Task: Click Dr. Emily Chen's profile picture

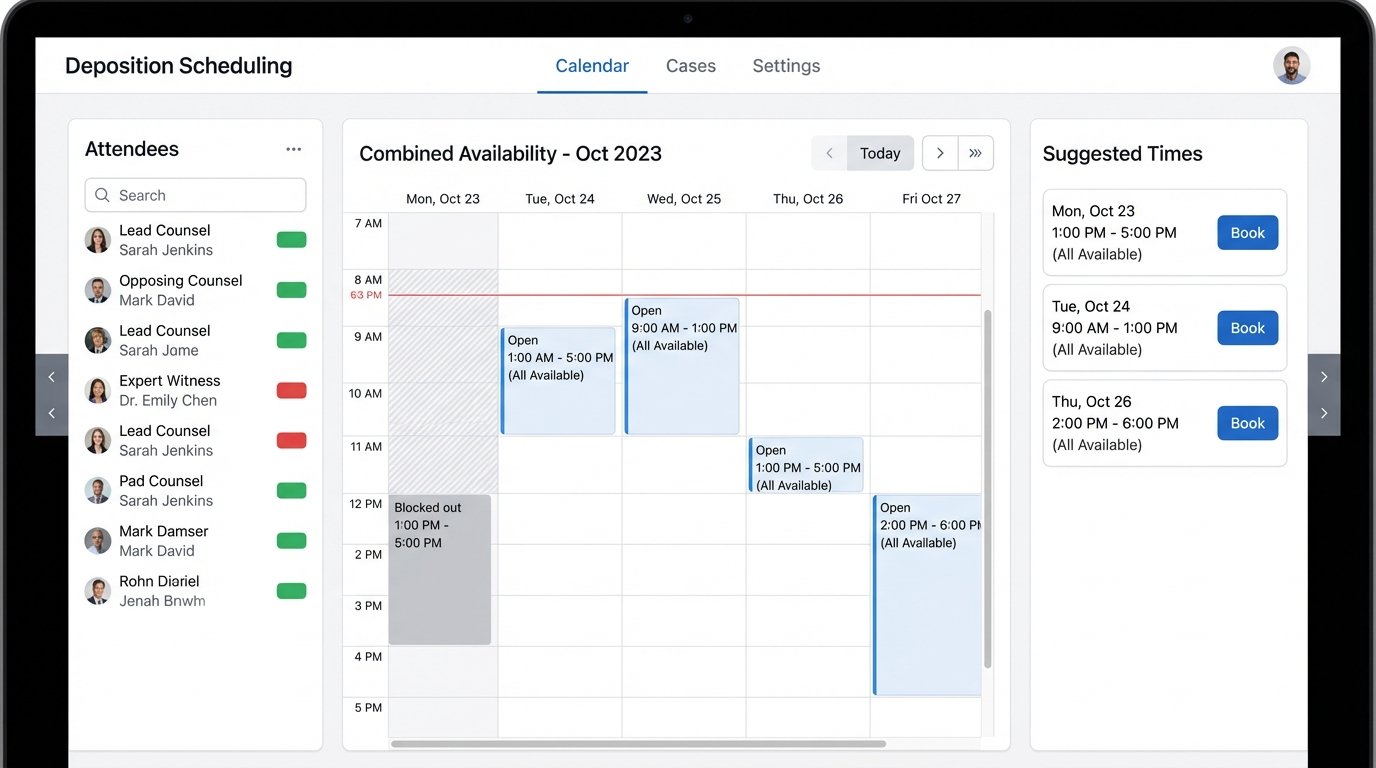Action: pos(97,390)
